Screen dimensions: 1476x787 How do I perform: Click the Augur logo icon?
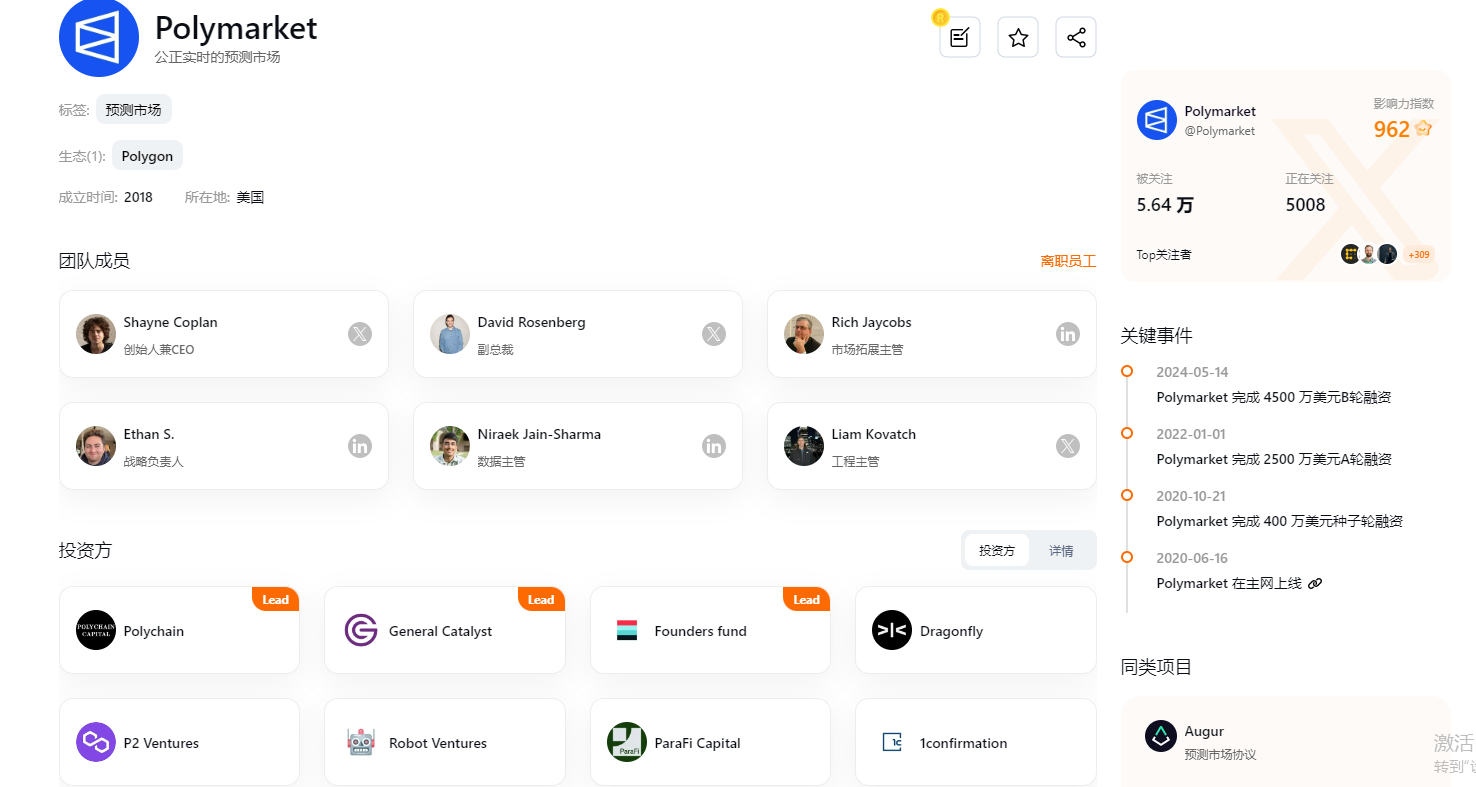pos(1161,736)
